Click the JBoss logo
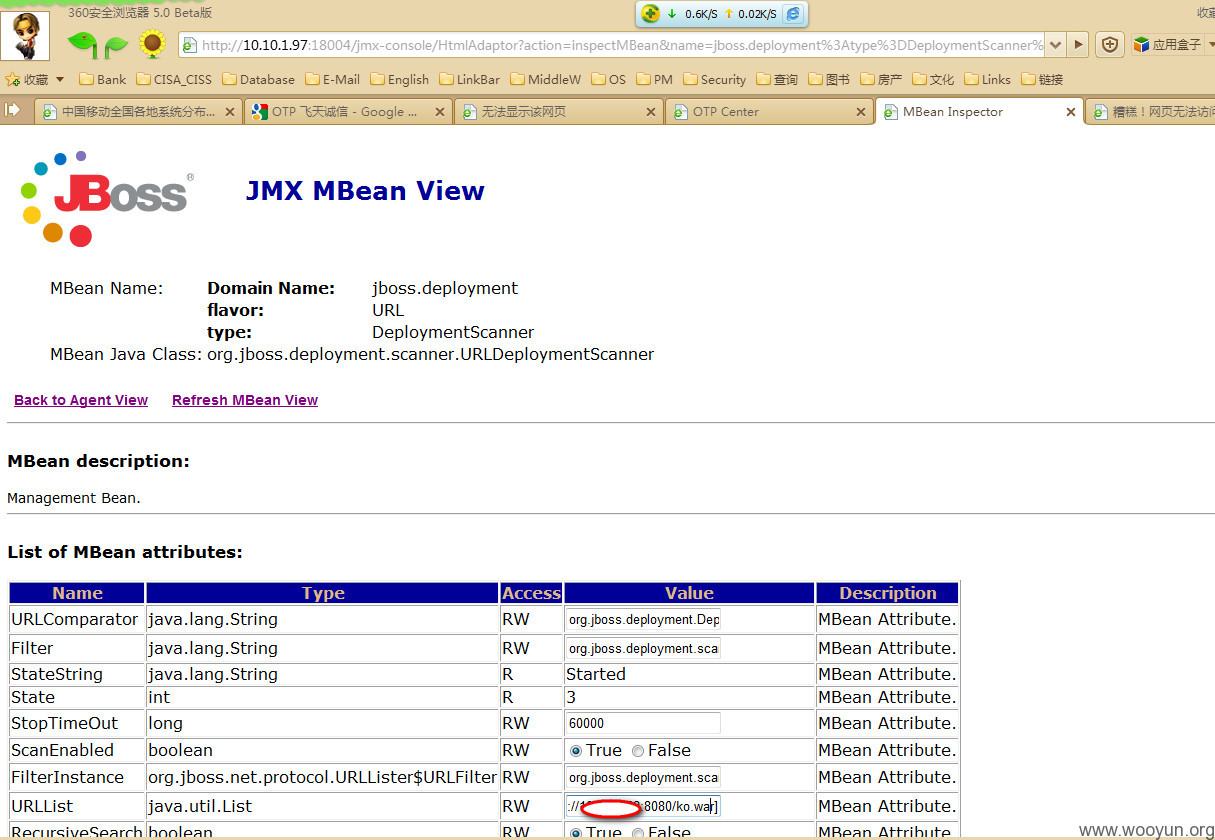This screenshot has height=840, width=1215. [x=105, y=197]
